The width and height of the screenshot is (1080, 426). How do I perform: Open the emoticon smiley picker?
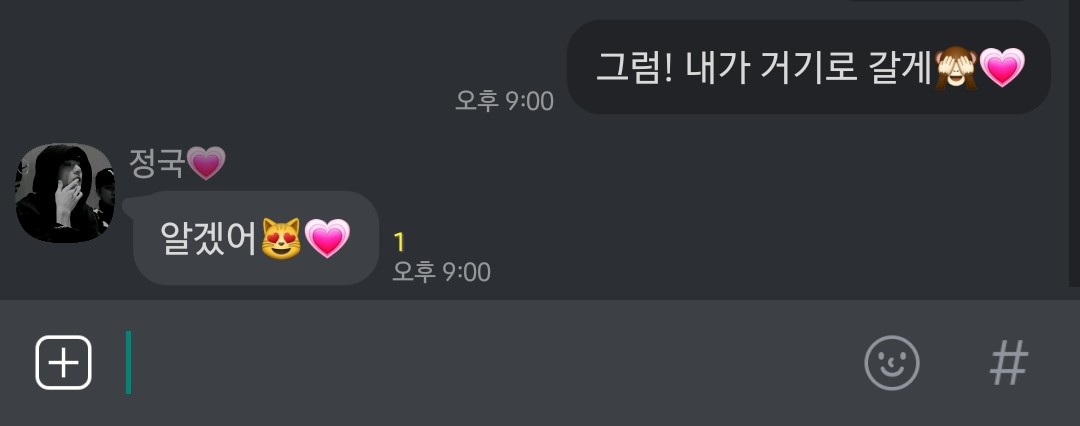click(x=891, y=363)
